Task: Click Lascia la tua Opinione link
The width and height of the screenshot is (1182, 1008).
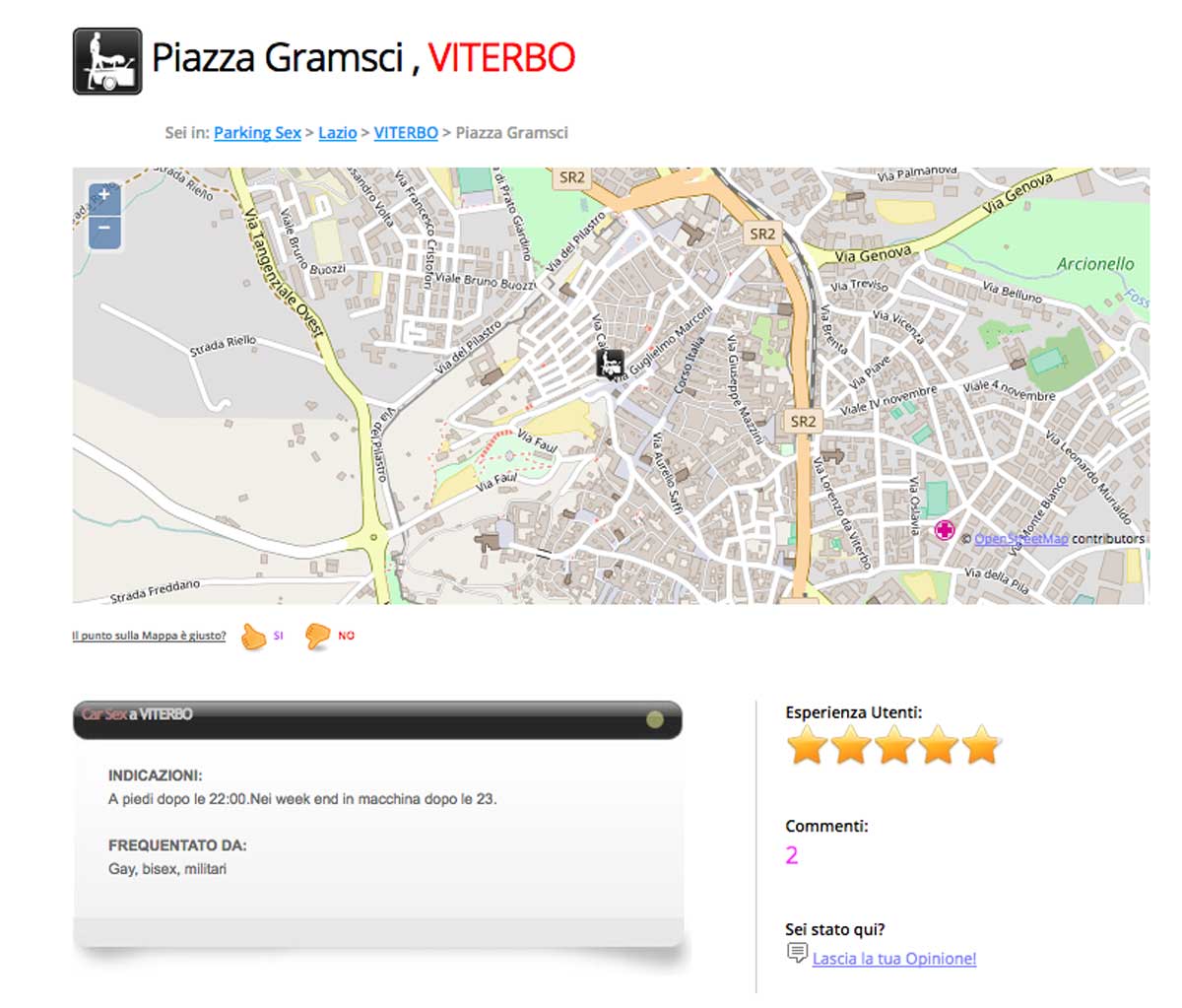Action: point(894,959)
